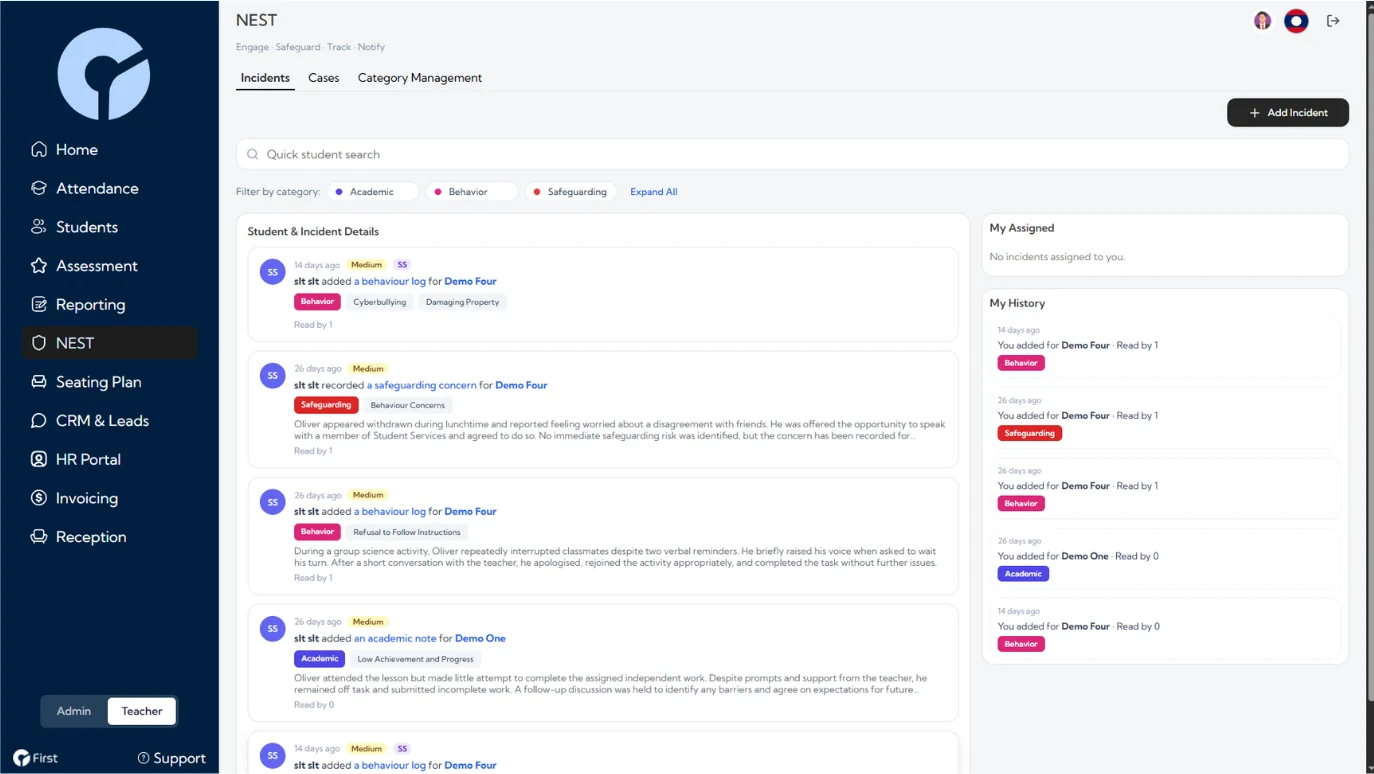1374x774 pixels.
Task: Click SS avatar of academic note incident
Action: click(273, 629)
